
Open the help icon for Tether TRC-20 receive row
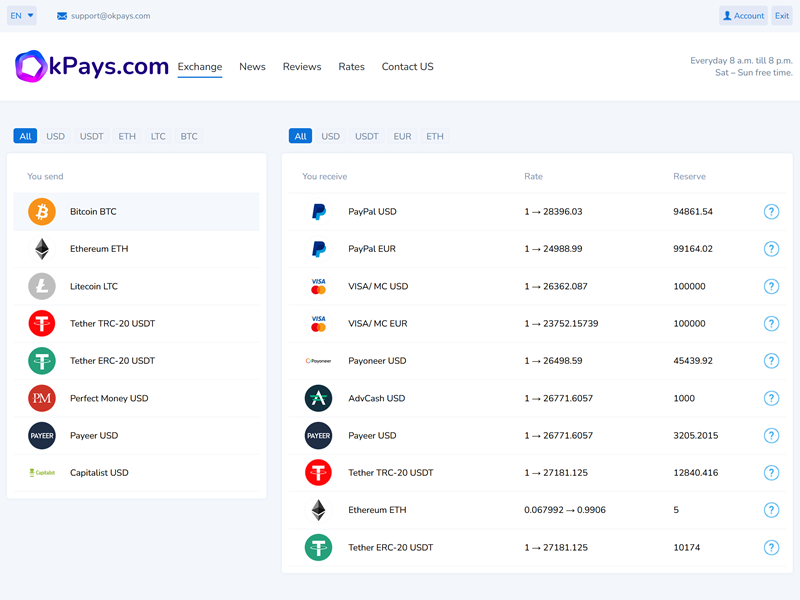(771, 473)
